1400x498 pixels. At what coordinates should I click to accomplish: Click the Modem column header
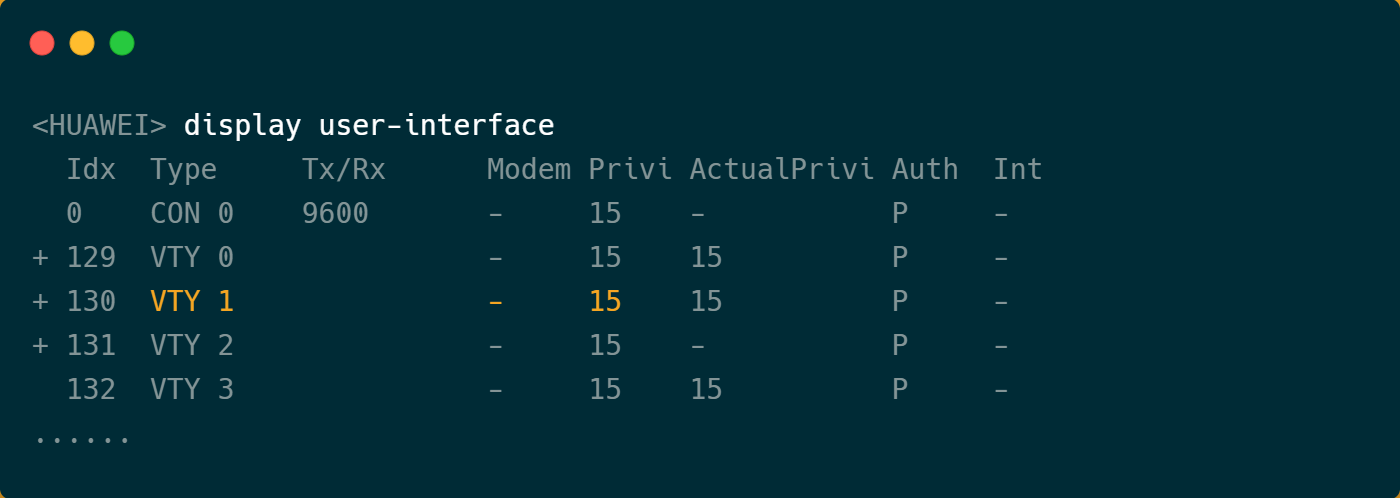tap(528, 170)
